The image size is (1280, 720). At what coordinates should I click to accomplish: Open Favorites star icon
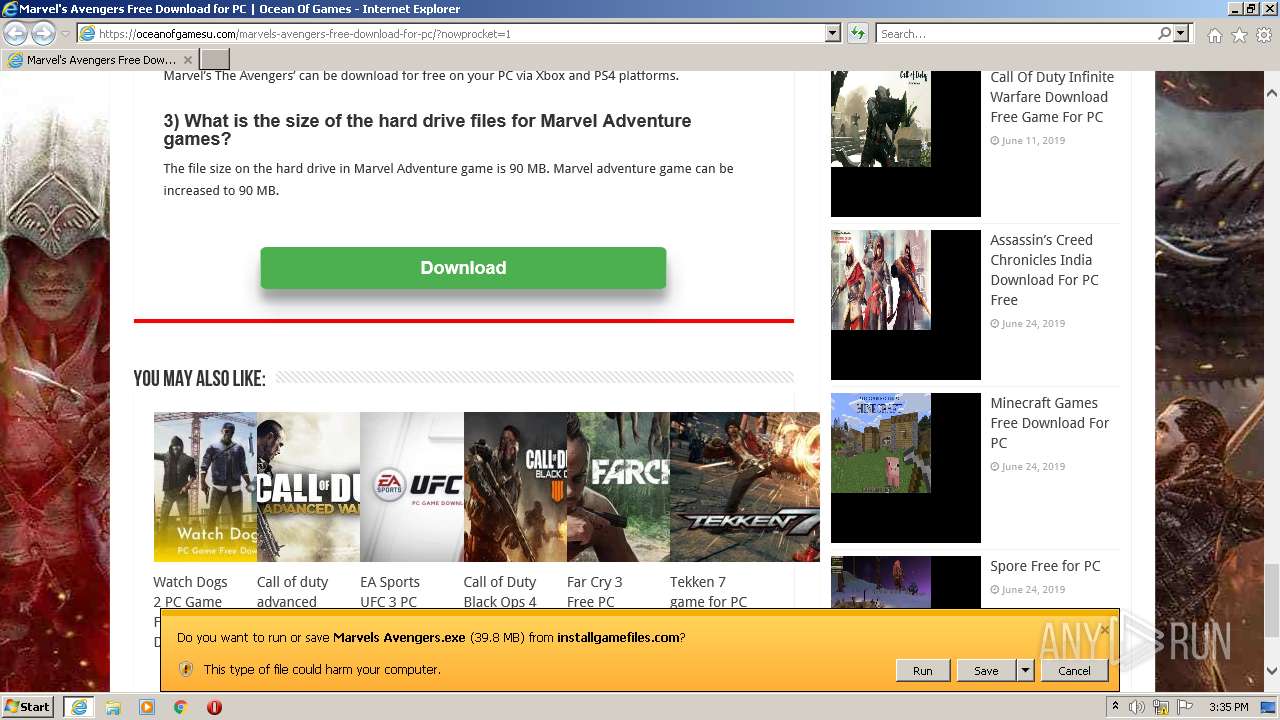(x=1239, y=34)
